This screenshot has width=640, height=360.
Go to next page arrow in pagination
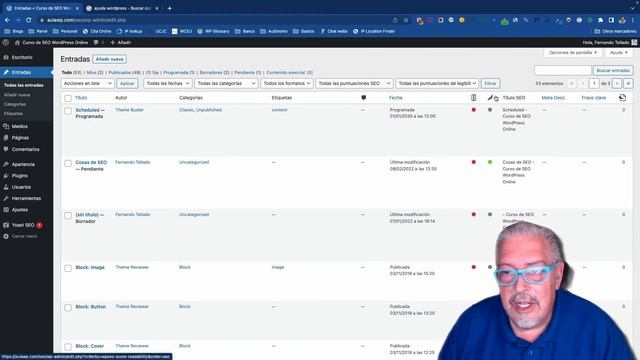tap(617, 83)
